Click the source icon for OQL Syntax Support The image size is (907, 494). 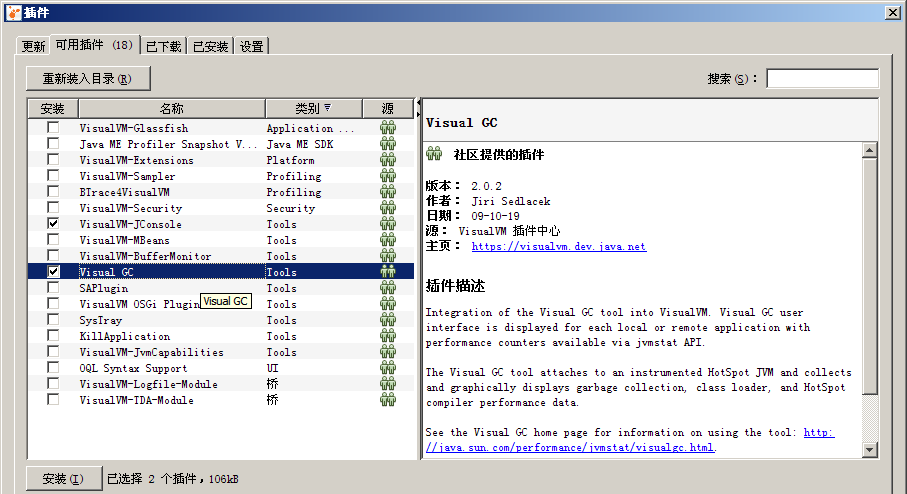(388, 367)
